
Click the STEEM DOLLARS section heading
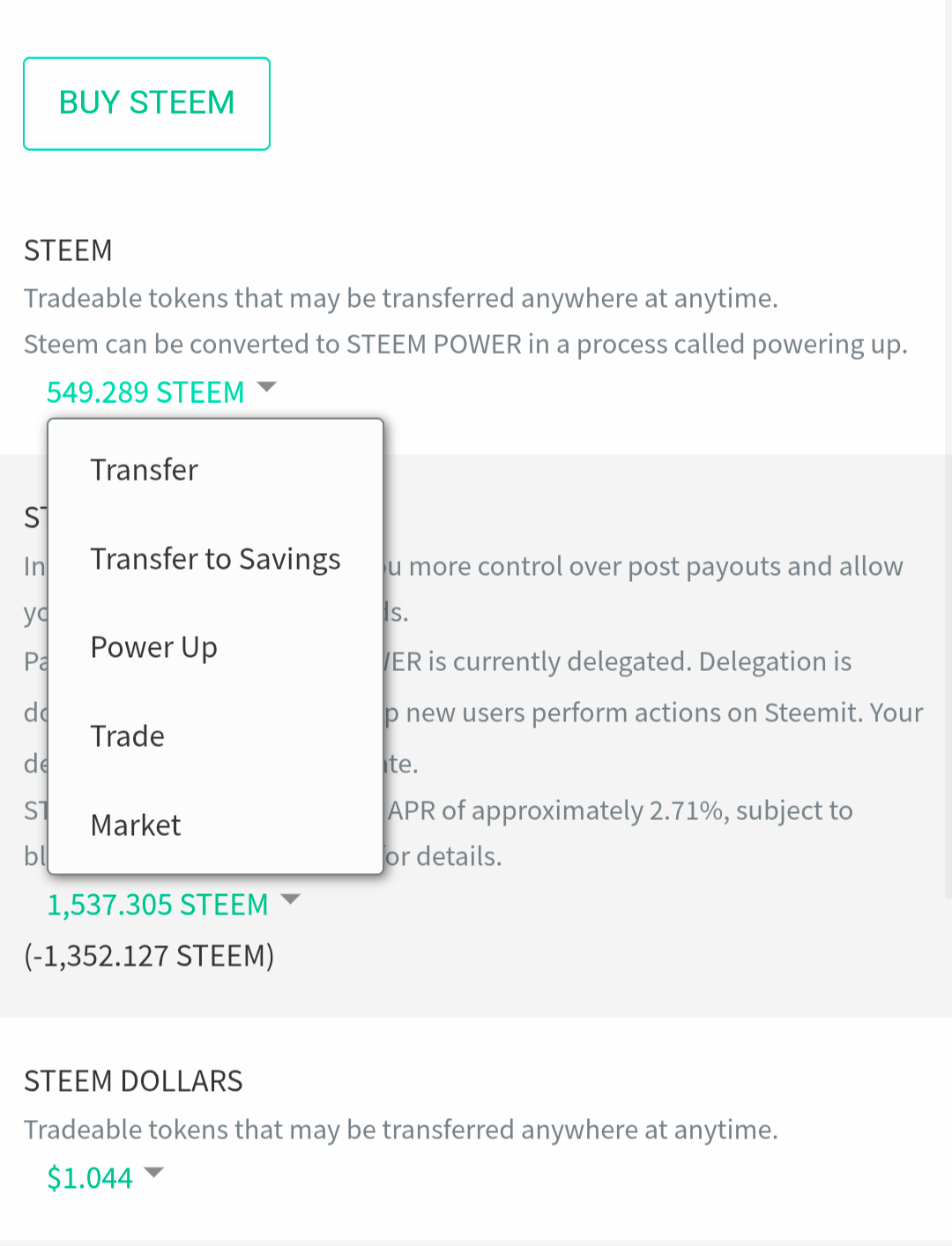click(133, 1081)
